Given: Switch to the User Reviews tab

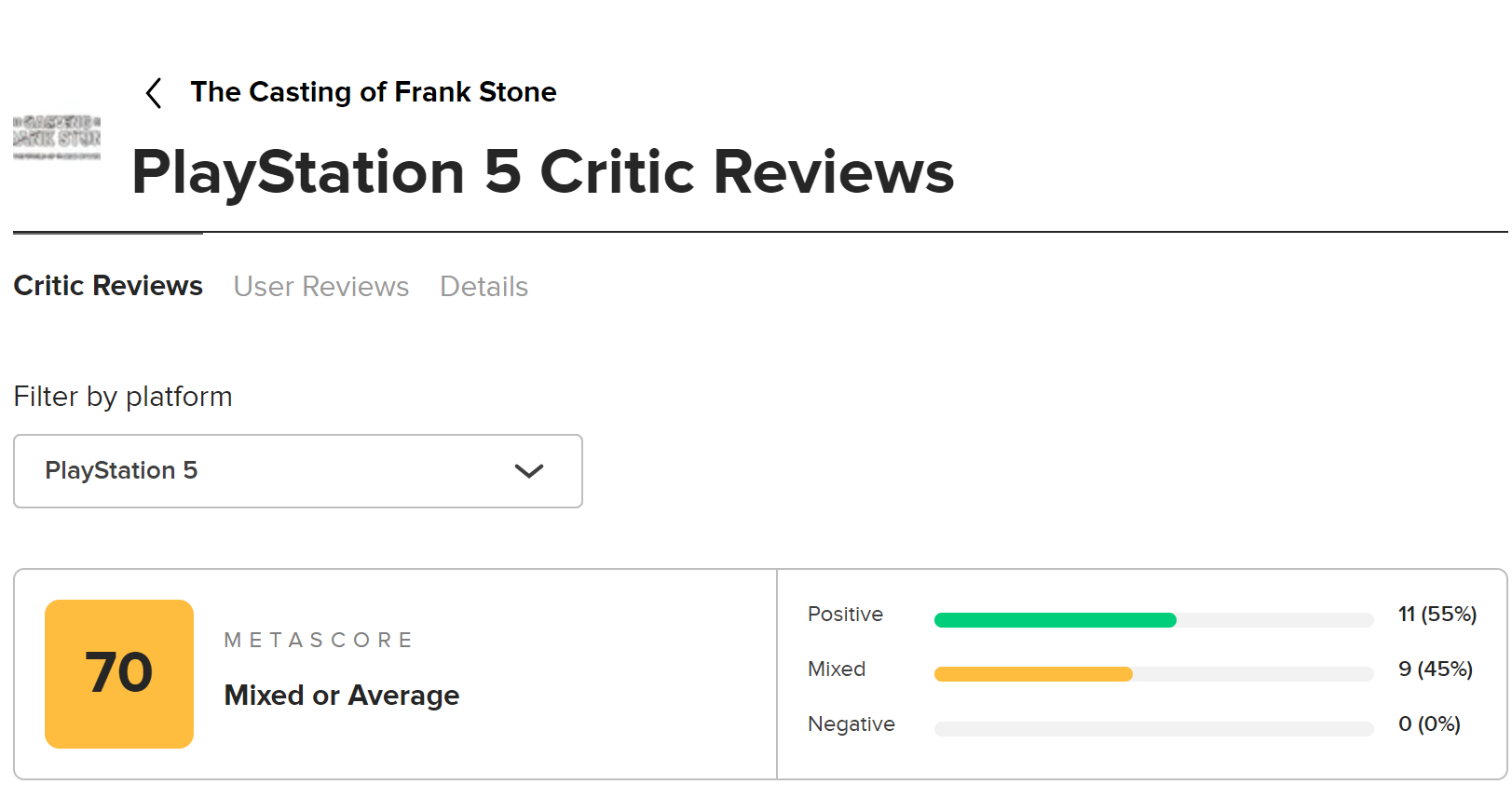Looking at the screenshot, I should (x=320, y=287).
